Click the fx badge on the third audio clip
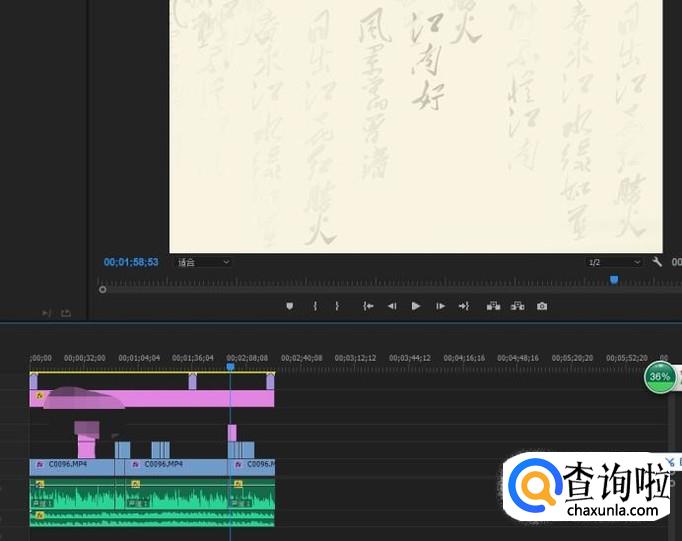 [238, 484]
